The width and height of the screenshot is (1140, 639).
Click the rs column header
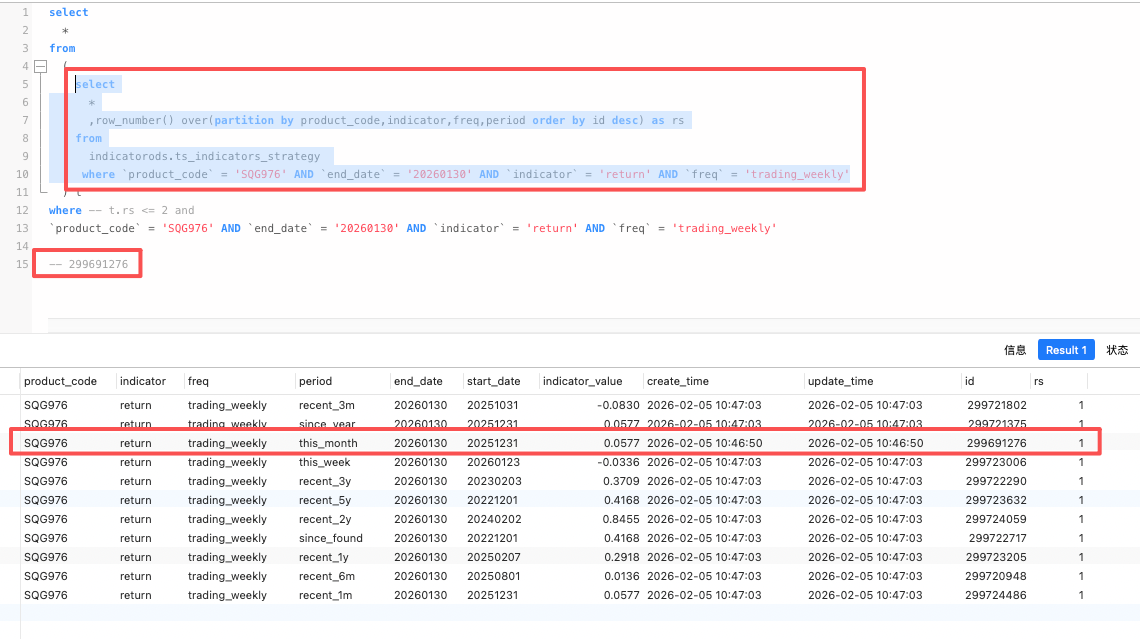(1042, 381)
